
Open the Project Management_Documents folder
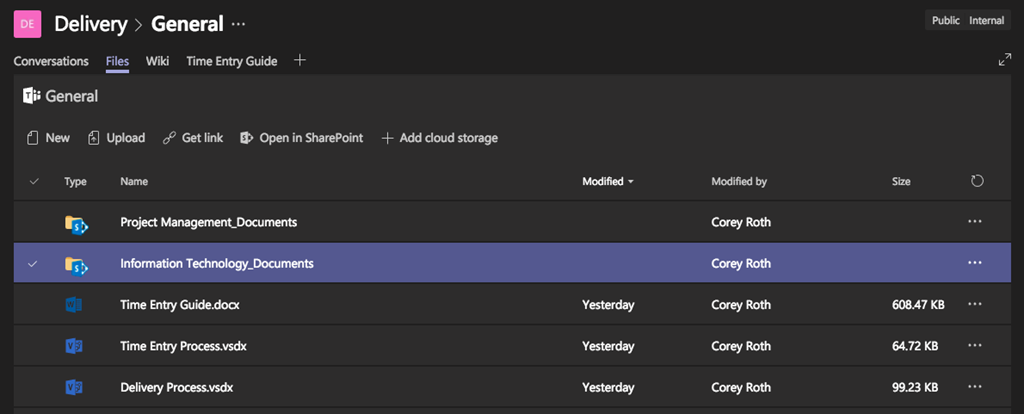click(209, 222)
